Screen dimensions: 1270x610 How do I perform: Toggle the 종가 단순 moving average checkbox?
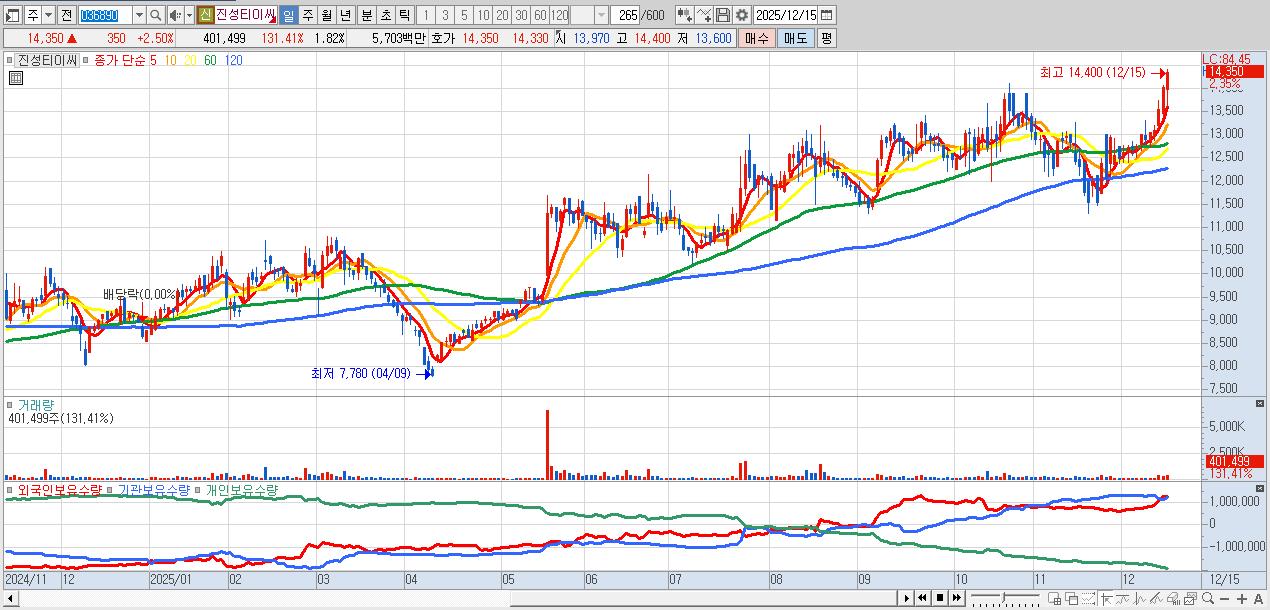87,60
